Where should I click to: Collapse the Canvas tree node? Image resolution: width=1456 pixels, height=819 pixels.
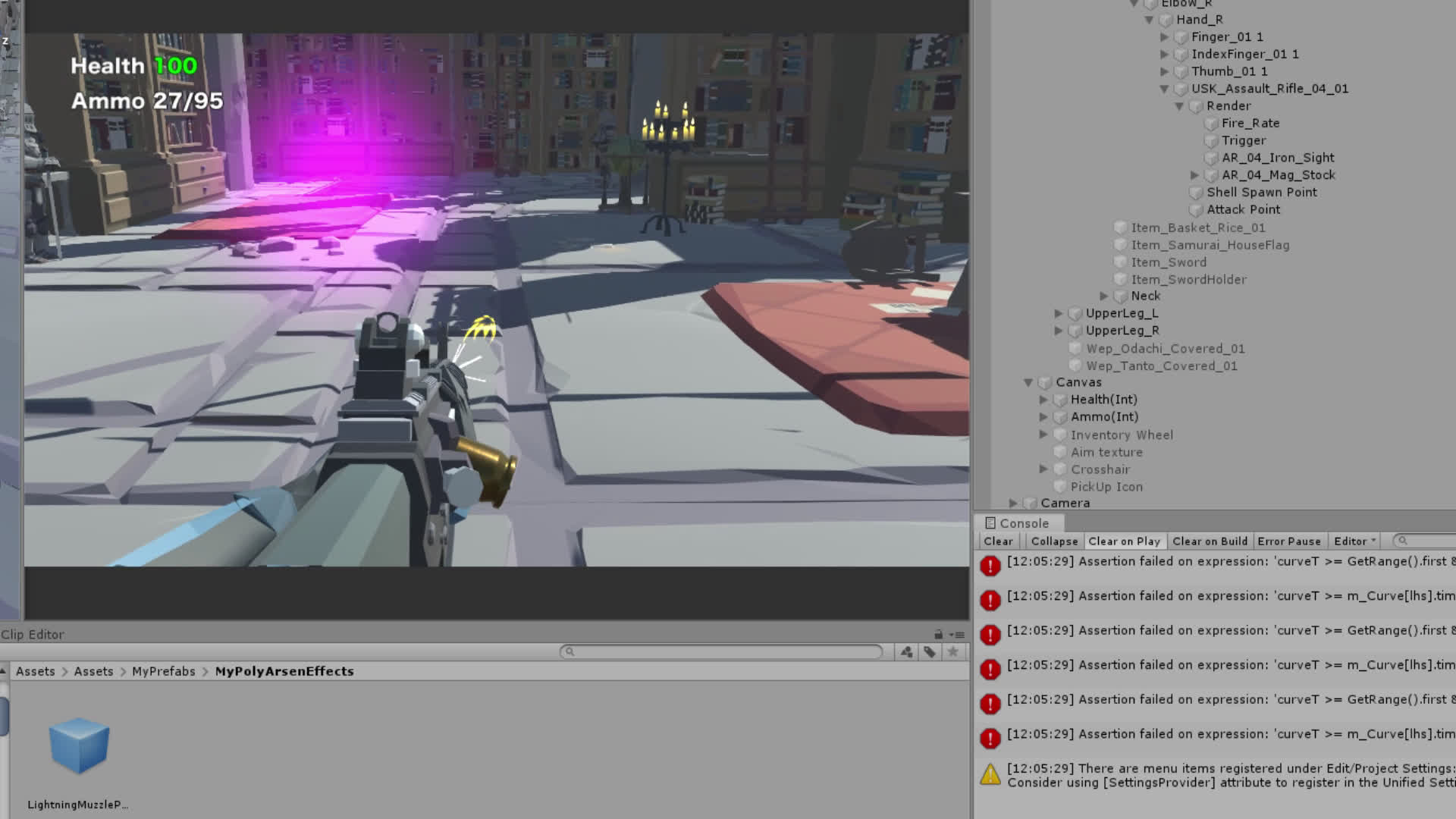1028,383
